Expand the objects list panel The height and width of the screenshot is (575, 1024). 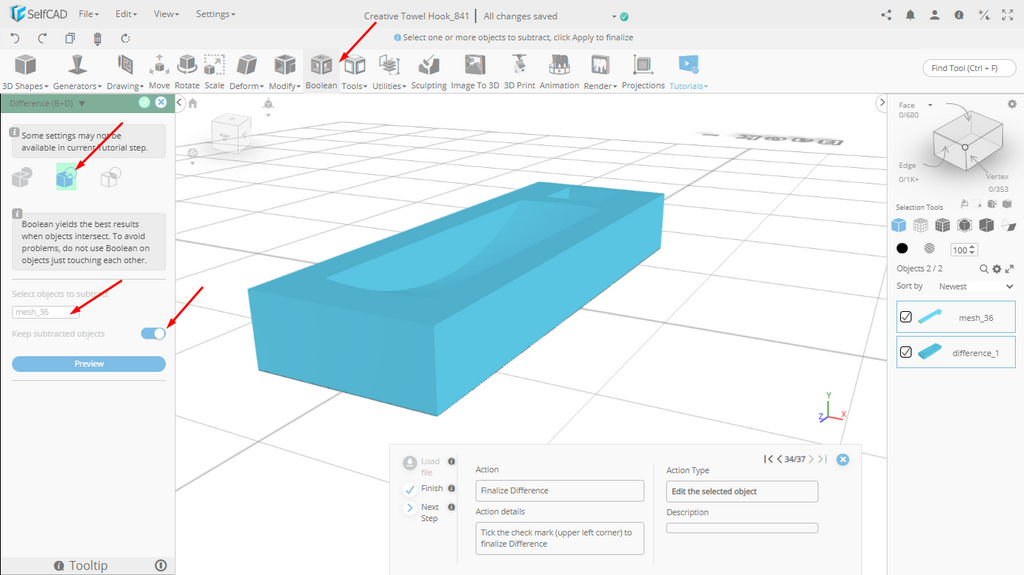[x=1009, y=269]
